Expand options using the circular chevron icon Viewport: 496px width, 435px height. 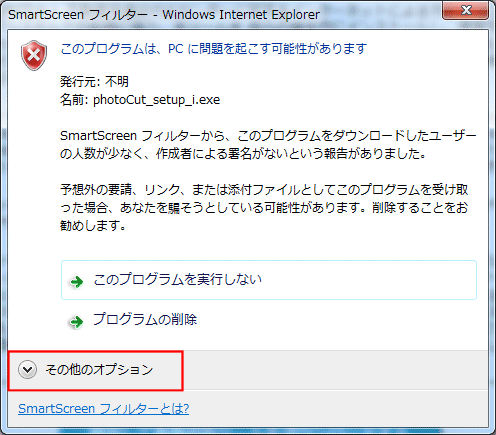27,370
